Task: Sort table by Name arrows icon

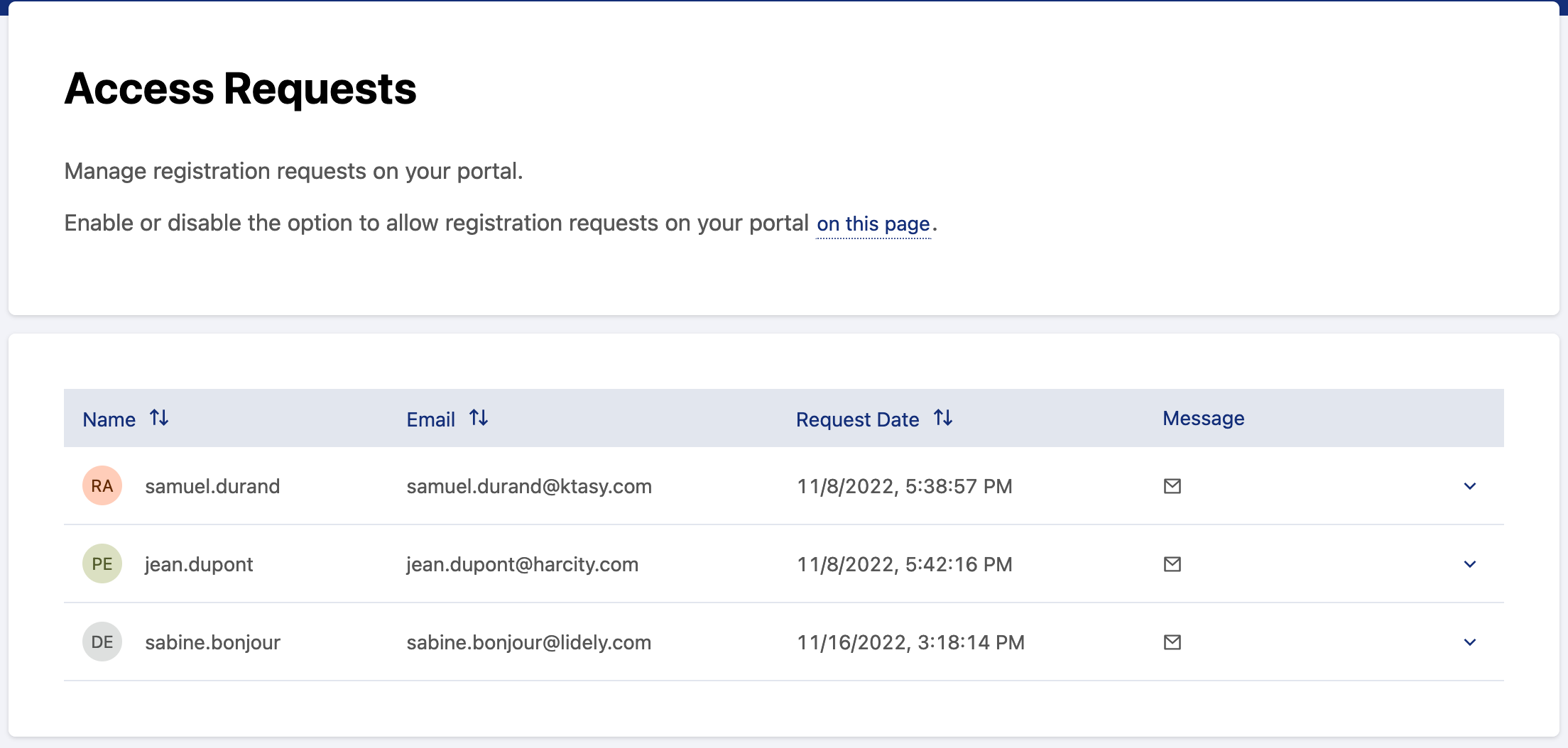Action: [x=159, y=418]
